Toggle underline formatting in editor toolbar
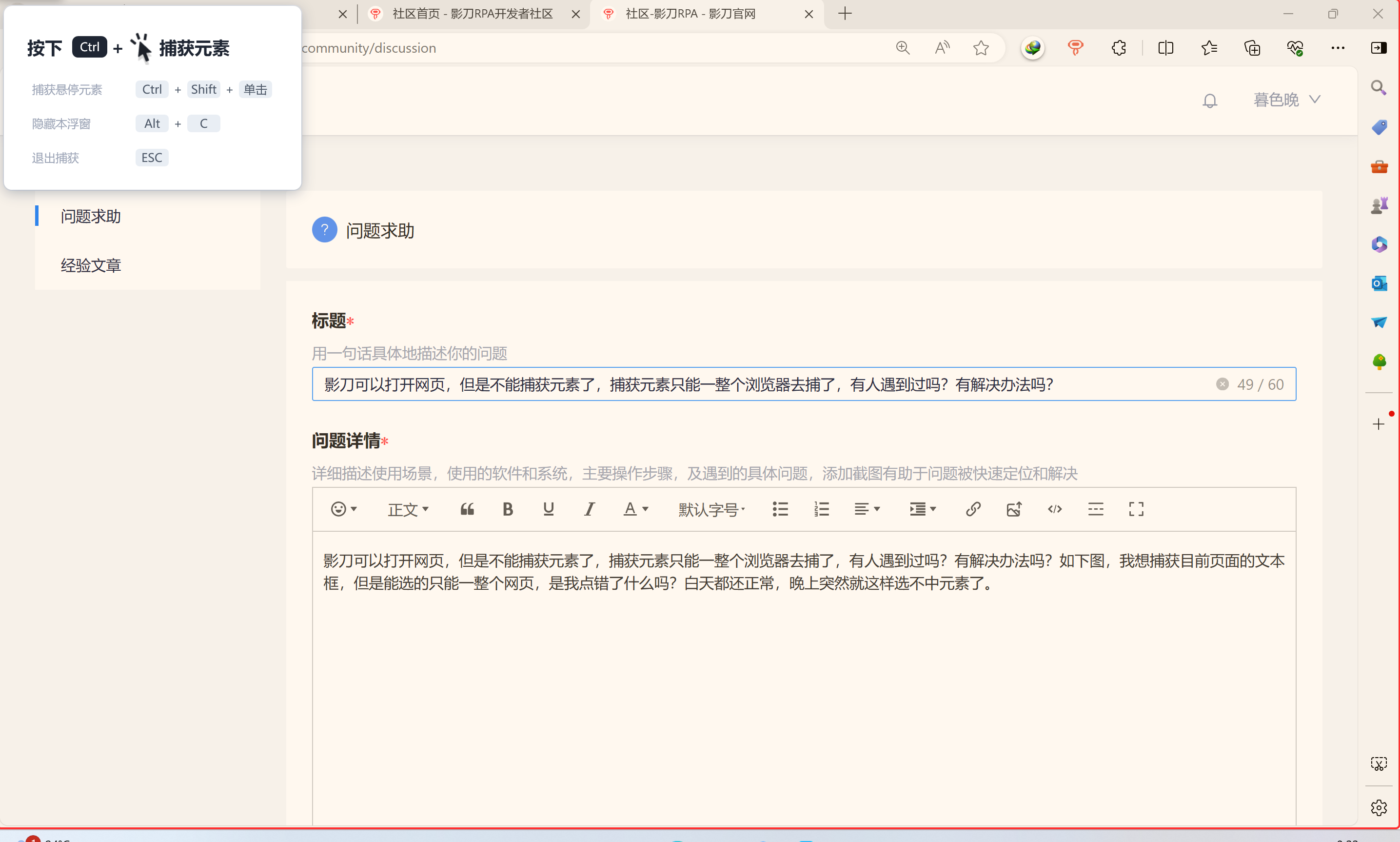Viewport: 1400px width, 842px height. click(x=548, y=509)
